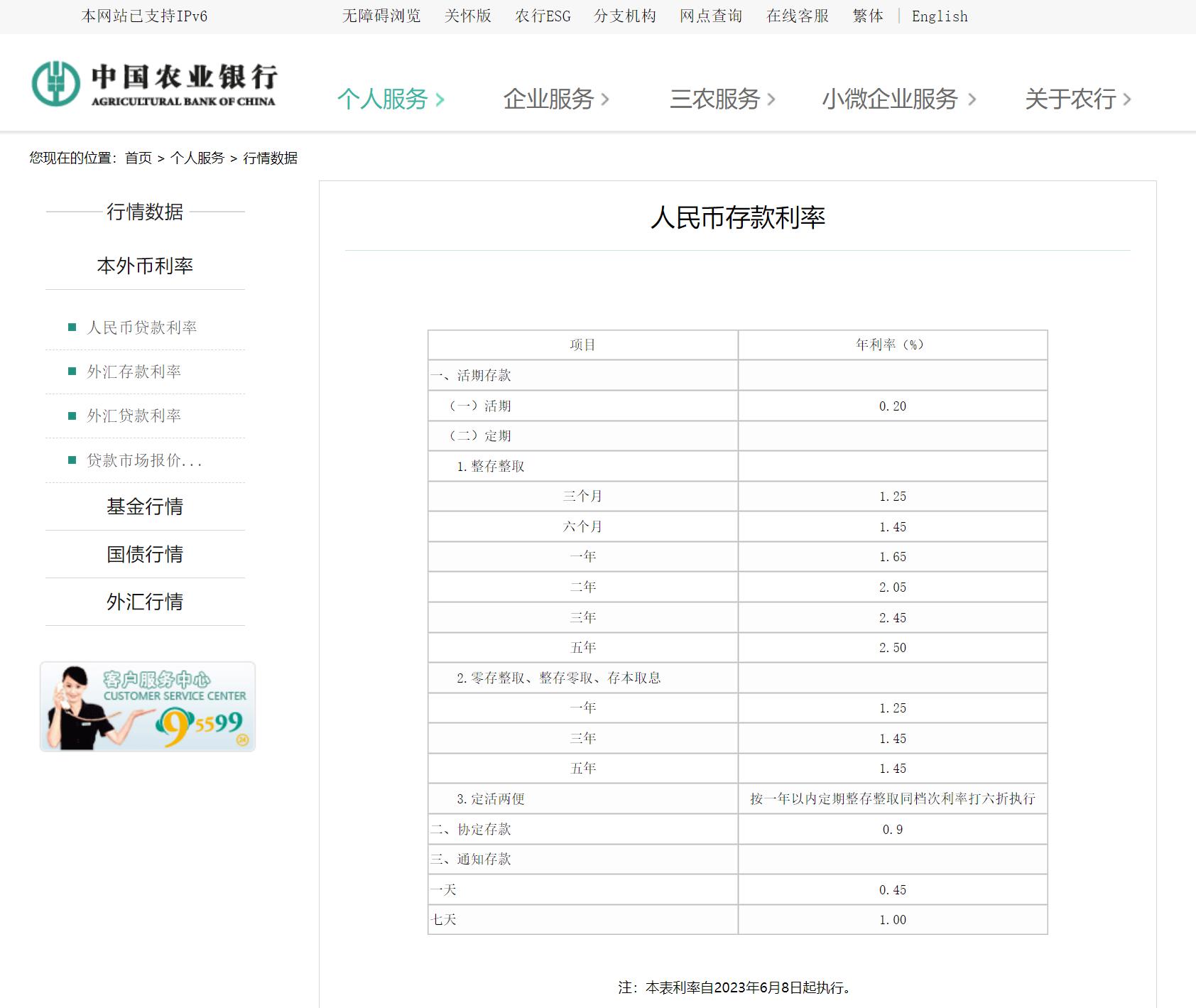This screenshot has height=1008, width=1196.
Task: Select 外汇存款利率 in the sidebar
Action: click(135, 372)
